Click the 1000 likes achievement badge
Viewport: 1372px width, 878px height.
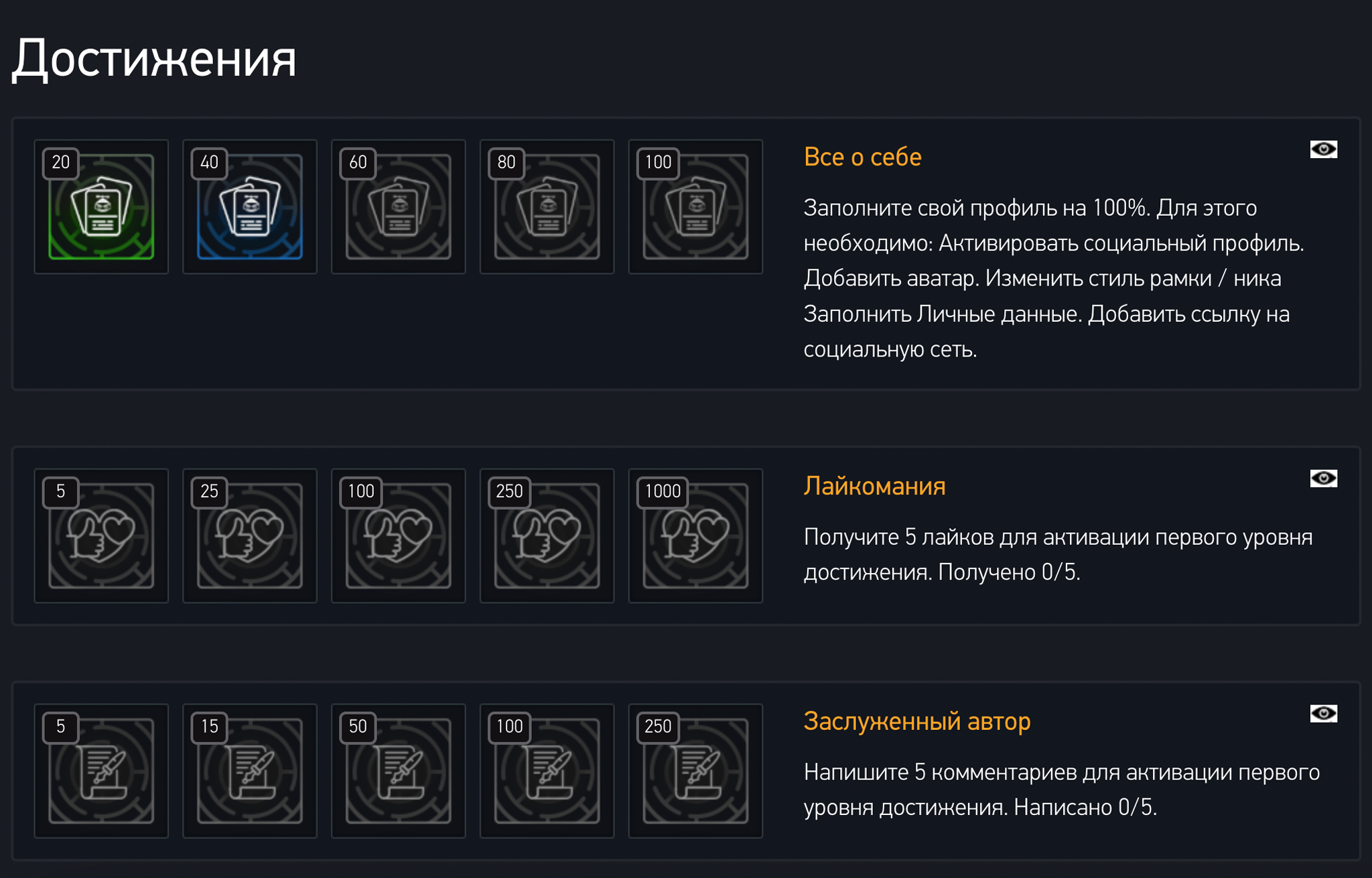695,536
